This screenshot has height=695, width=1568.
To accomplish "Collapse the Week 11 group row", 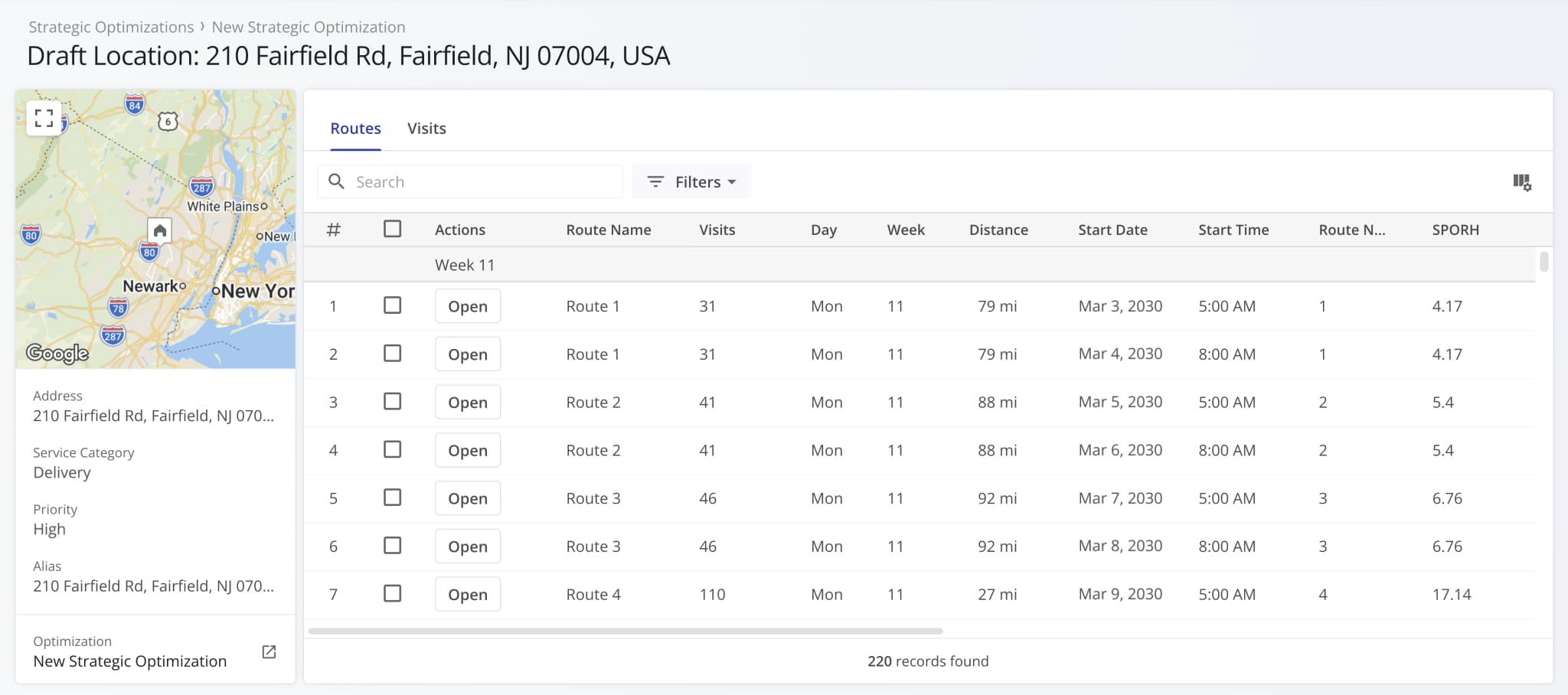I will tap(465, 264).
